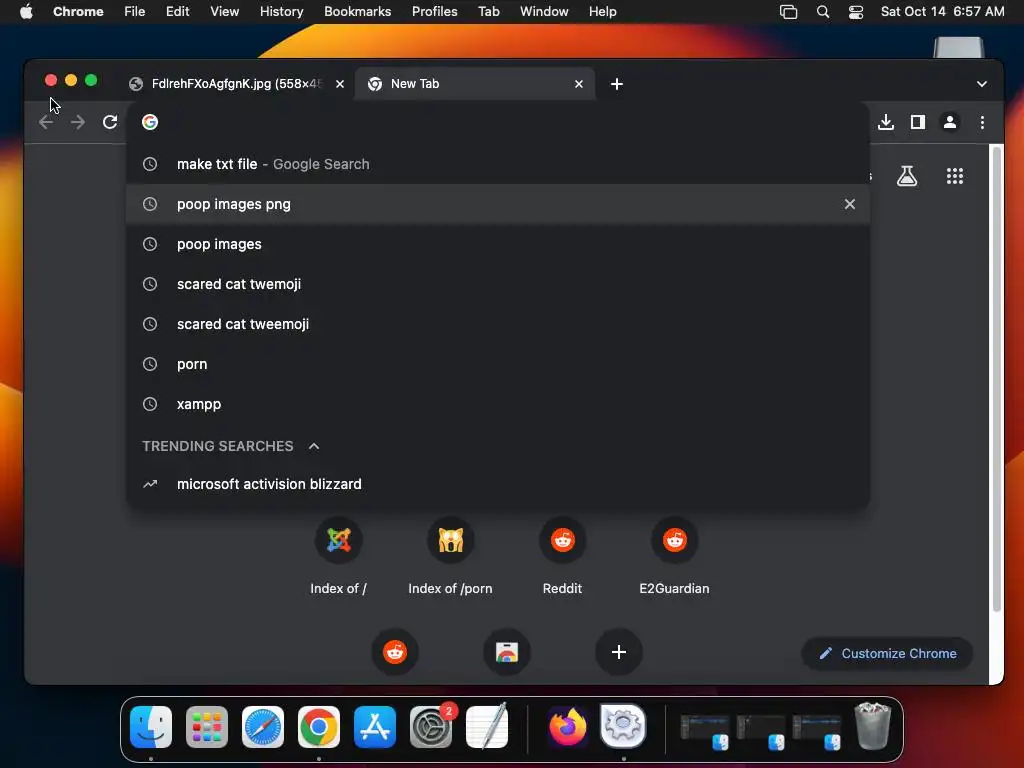Open the Chrome Web Store shortcut tile

coord(507,652)
